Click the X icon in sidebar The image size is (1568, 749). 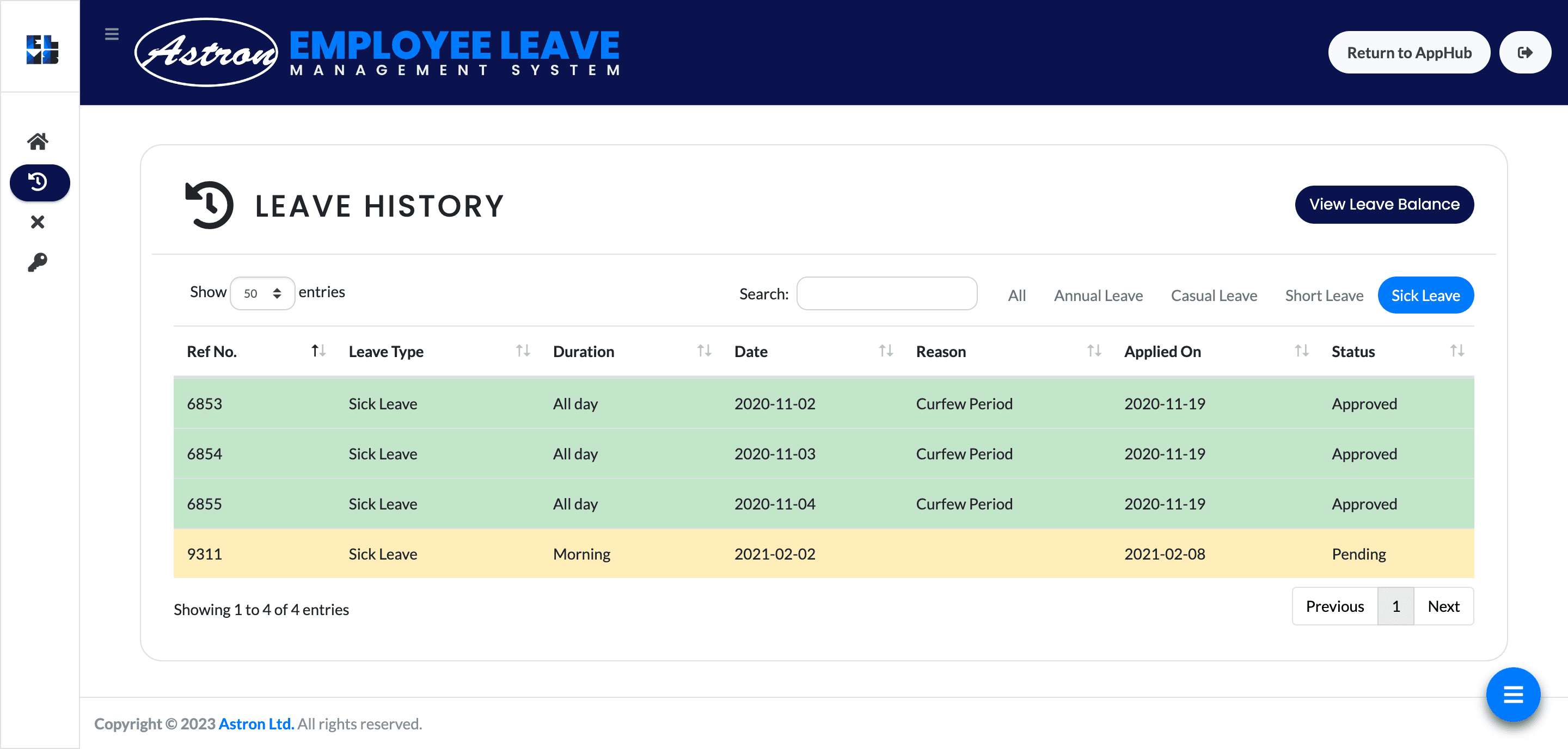coord(38,222)
